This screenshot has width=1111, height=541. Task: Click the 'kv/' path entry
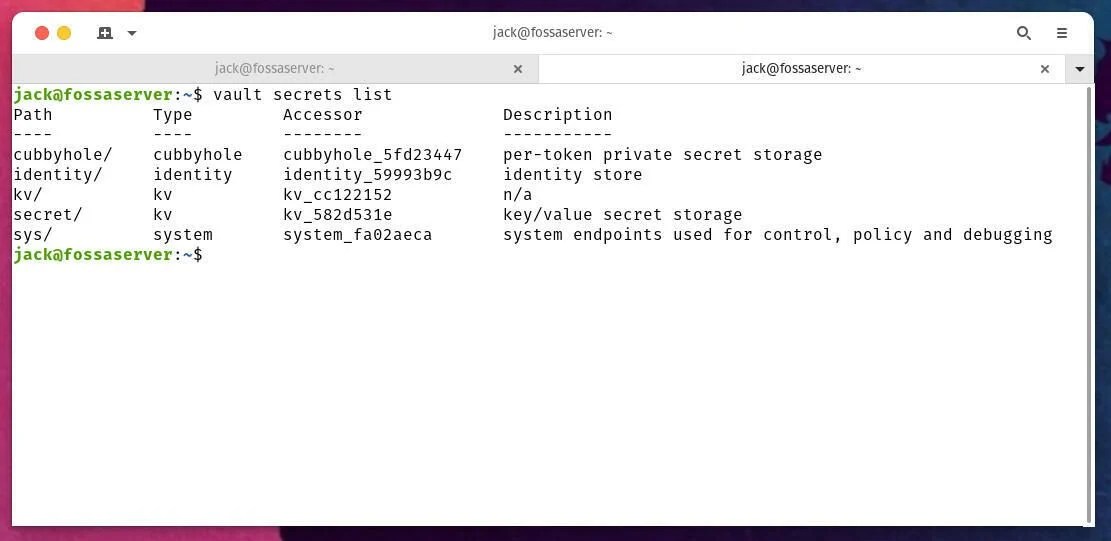(x=28, y=194)
